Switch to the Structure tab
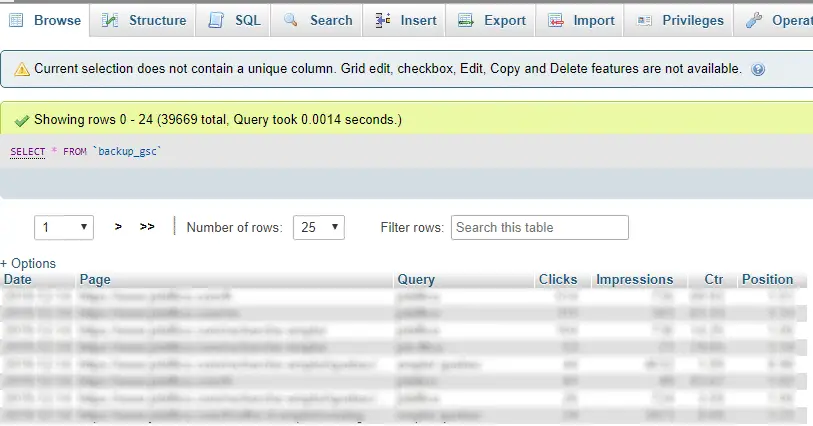This screenshot has height=426, width=813. 143,20
